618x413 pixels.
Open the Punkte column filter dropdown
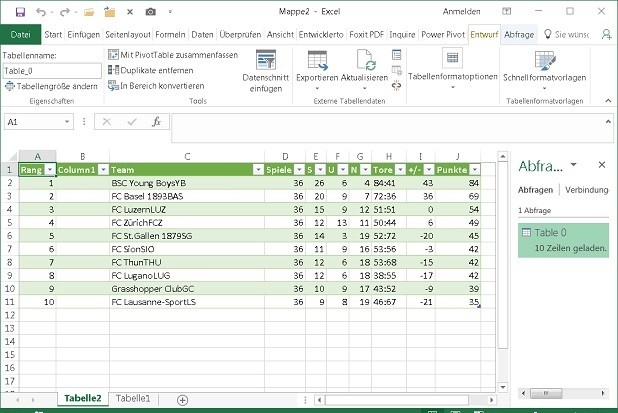click(x=475, y=170)
